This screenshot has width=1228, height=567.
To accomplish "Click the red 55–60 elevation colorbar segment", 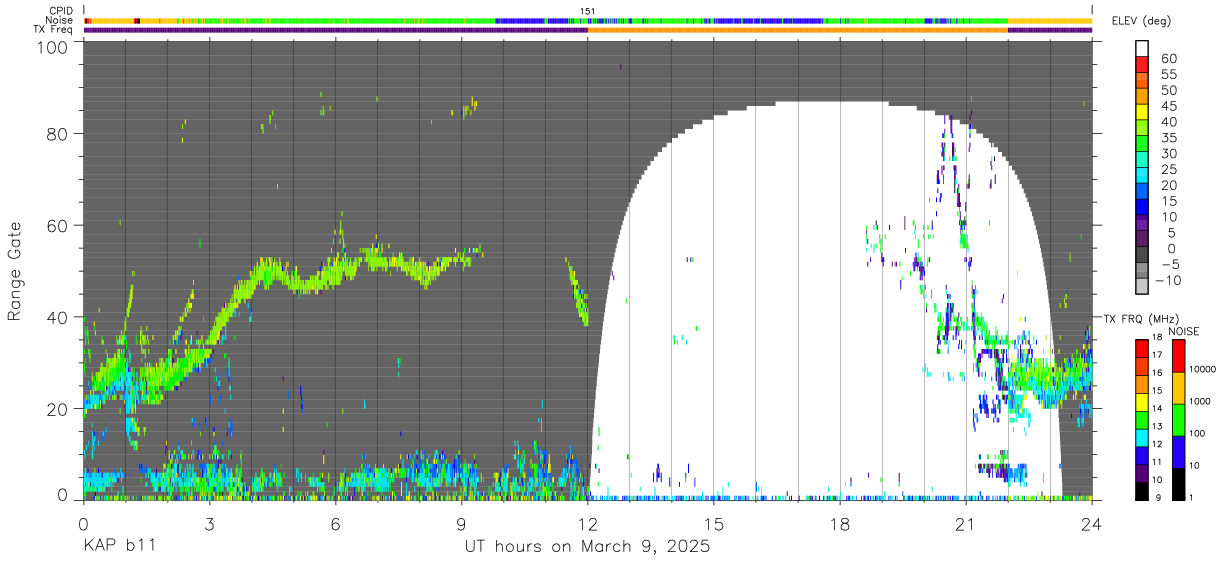I will tap(1142, 66).
